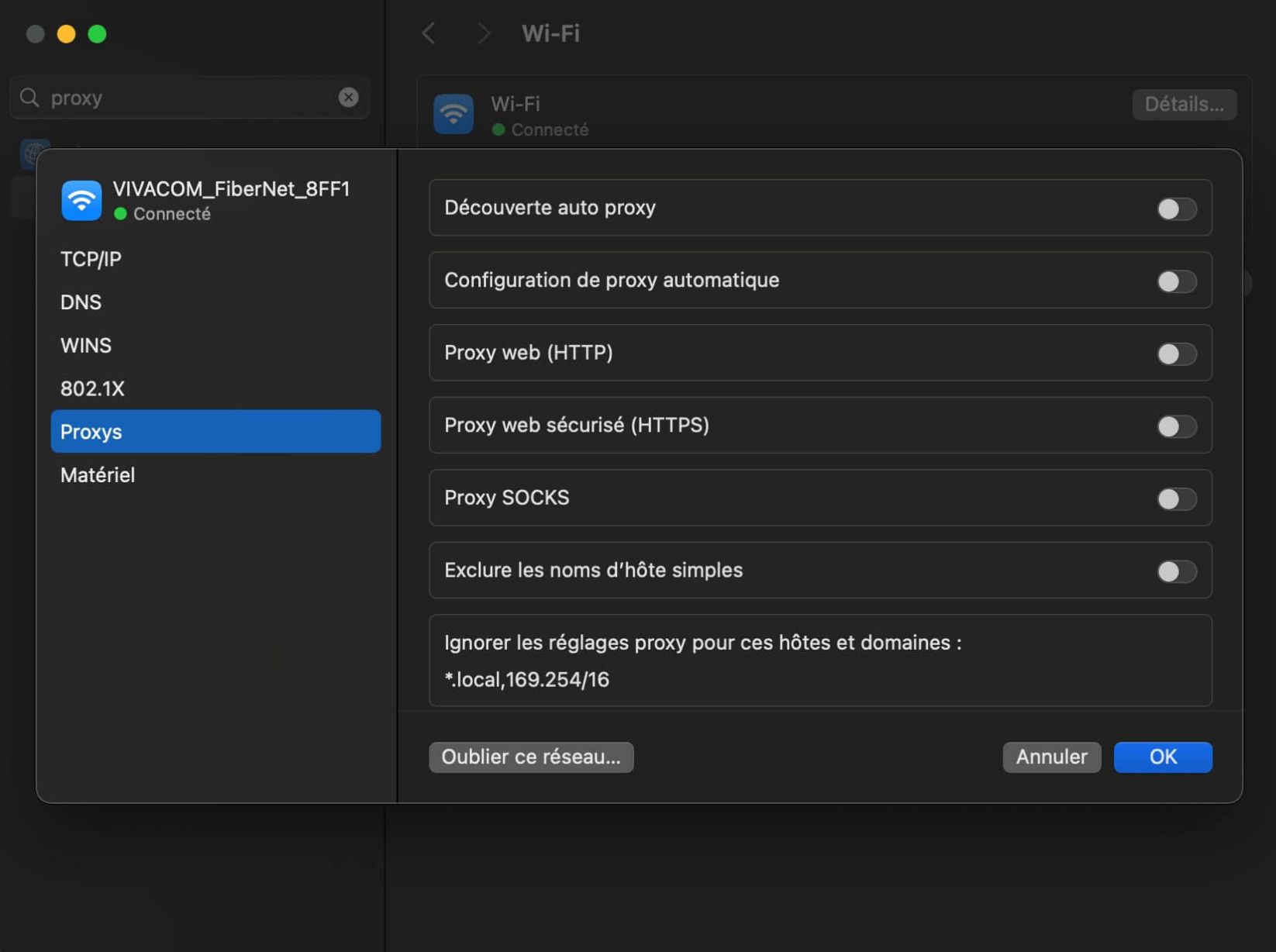Clear the search field text
Screen dimensions: 1276x952
tap(349, 97)
